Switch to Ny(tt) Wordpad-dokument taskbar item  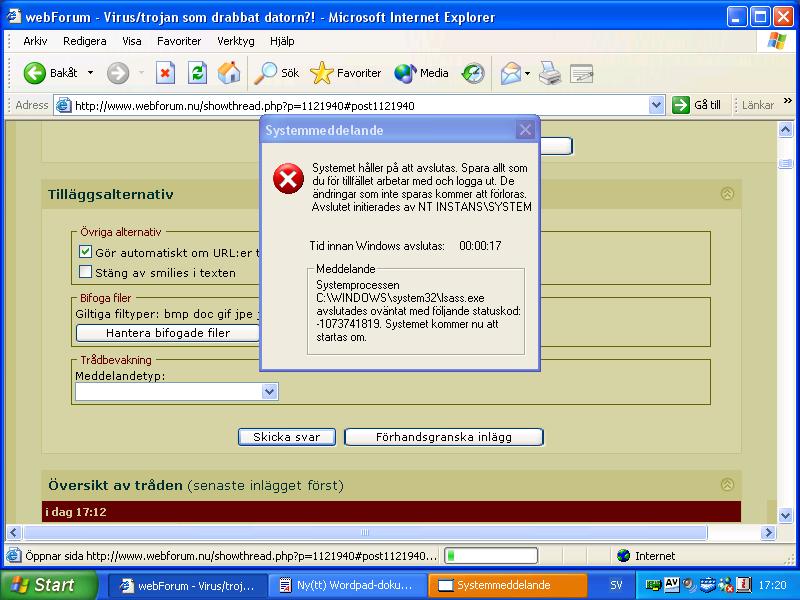pyautogui.click(x=348, y=586)
